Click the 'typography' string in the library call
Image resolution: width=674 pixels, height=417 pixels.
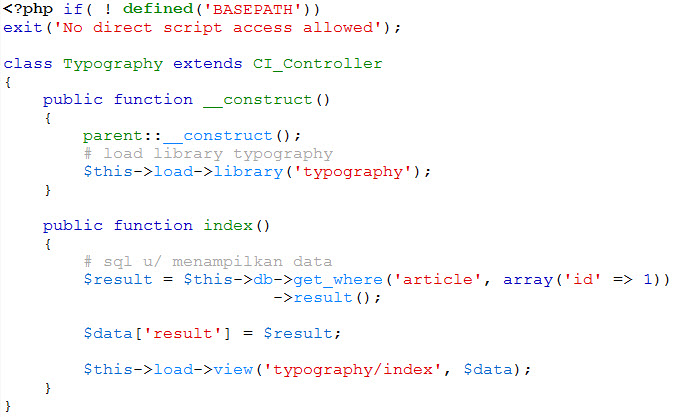point(353,172)
